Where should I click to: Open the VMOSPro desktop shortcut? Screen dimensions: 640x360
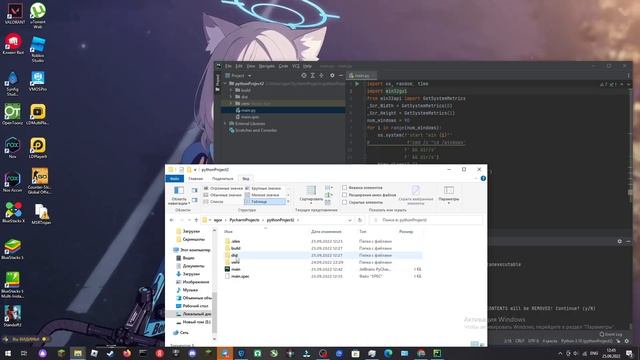point(38,80)
